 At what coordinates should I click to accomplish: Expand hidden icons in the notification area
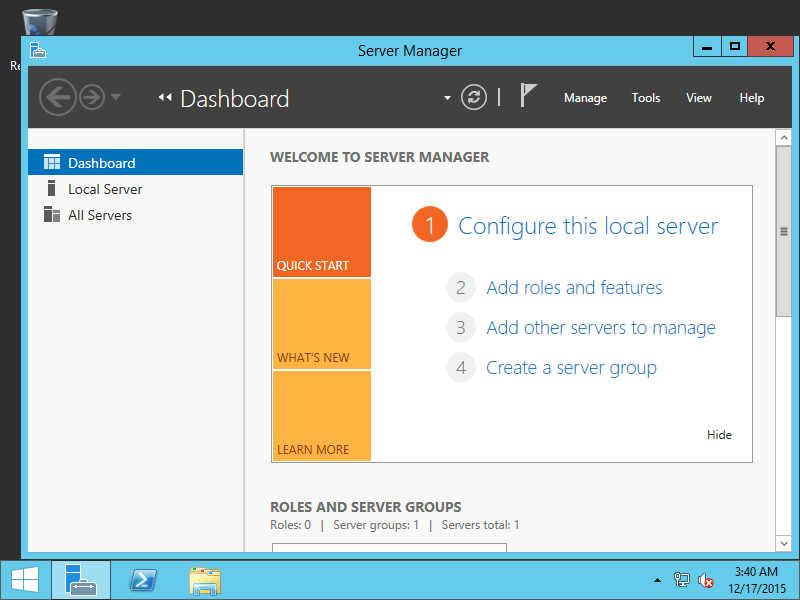pyautogui.click(x=658, y=580)
